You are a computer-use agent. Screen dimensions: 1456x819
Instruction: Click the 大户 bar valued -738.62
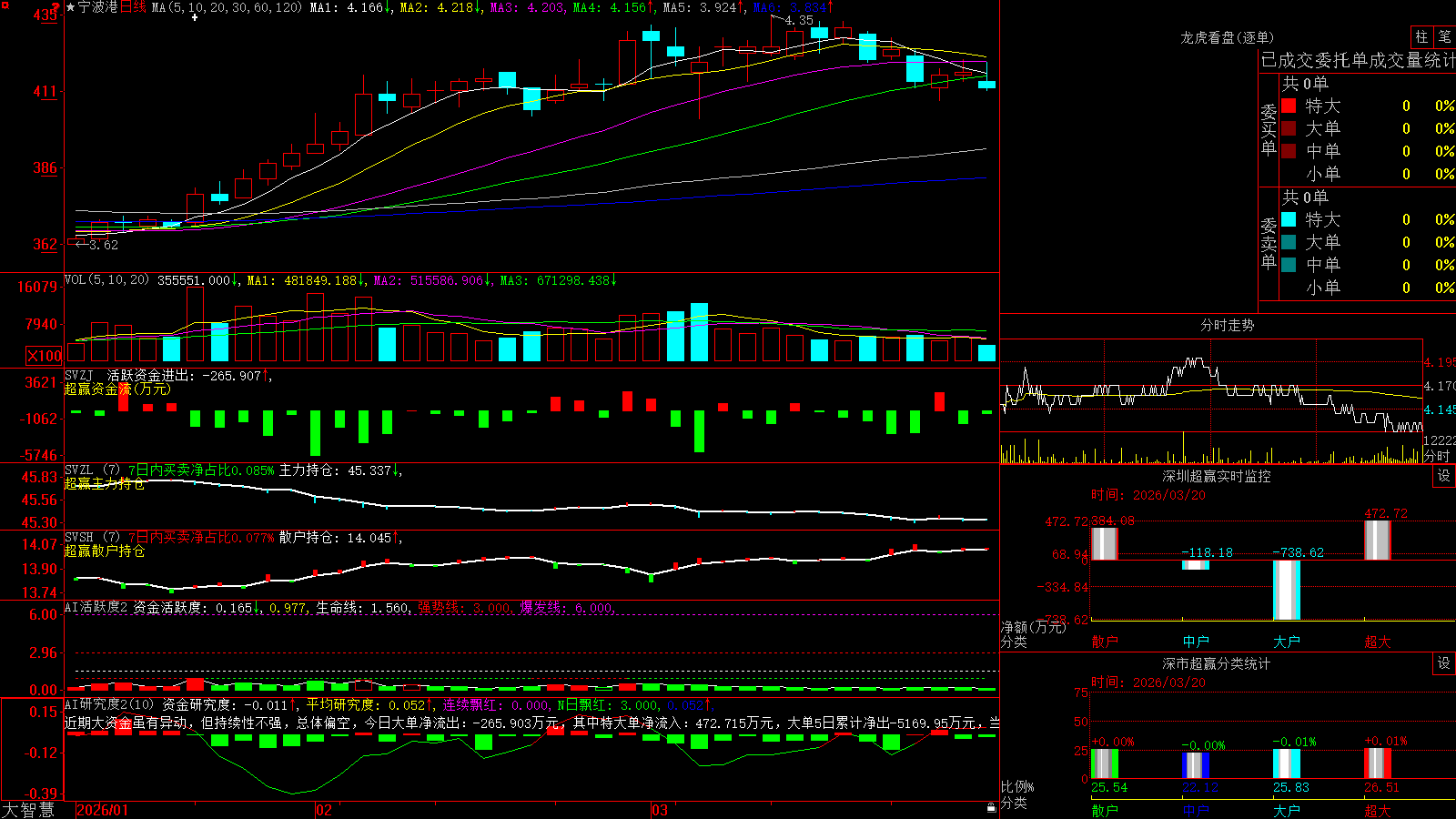pos(1286,590)
